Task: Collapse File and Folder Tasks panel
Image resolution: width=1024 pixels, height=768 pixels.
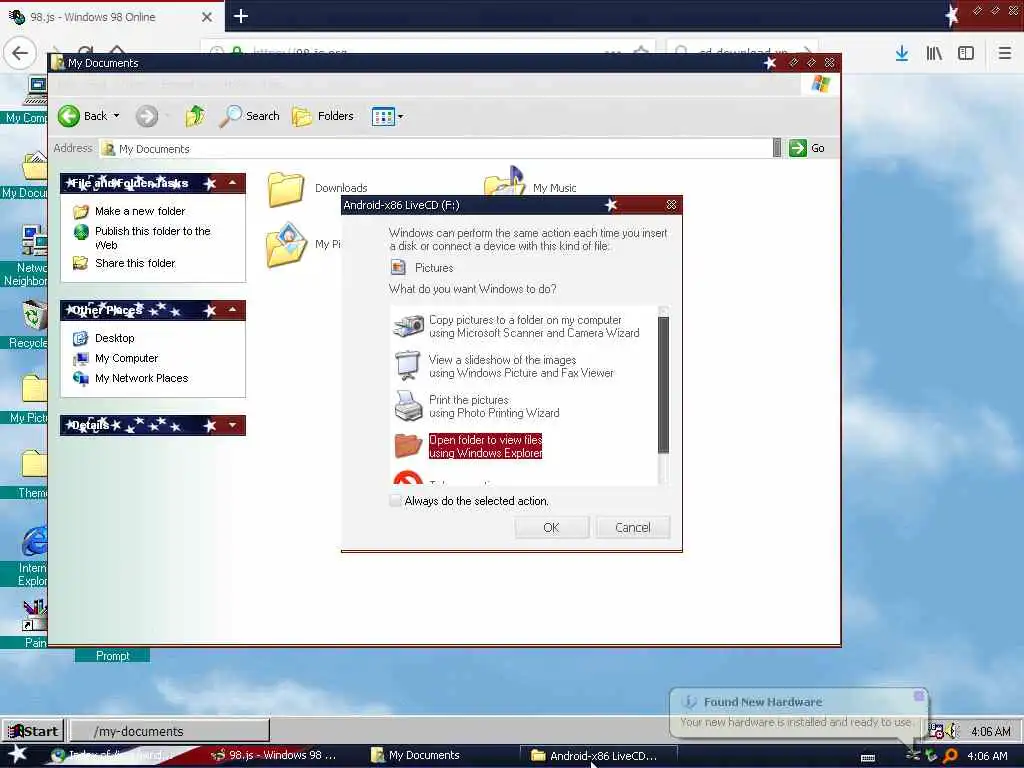Action: point(232,183)
